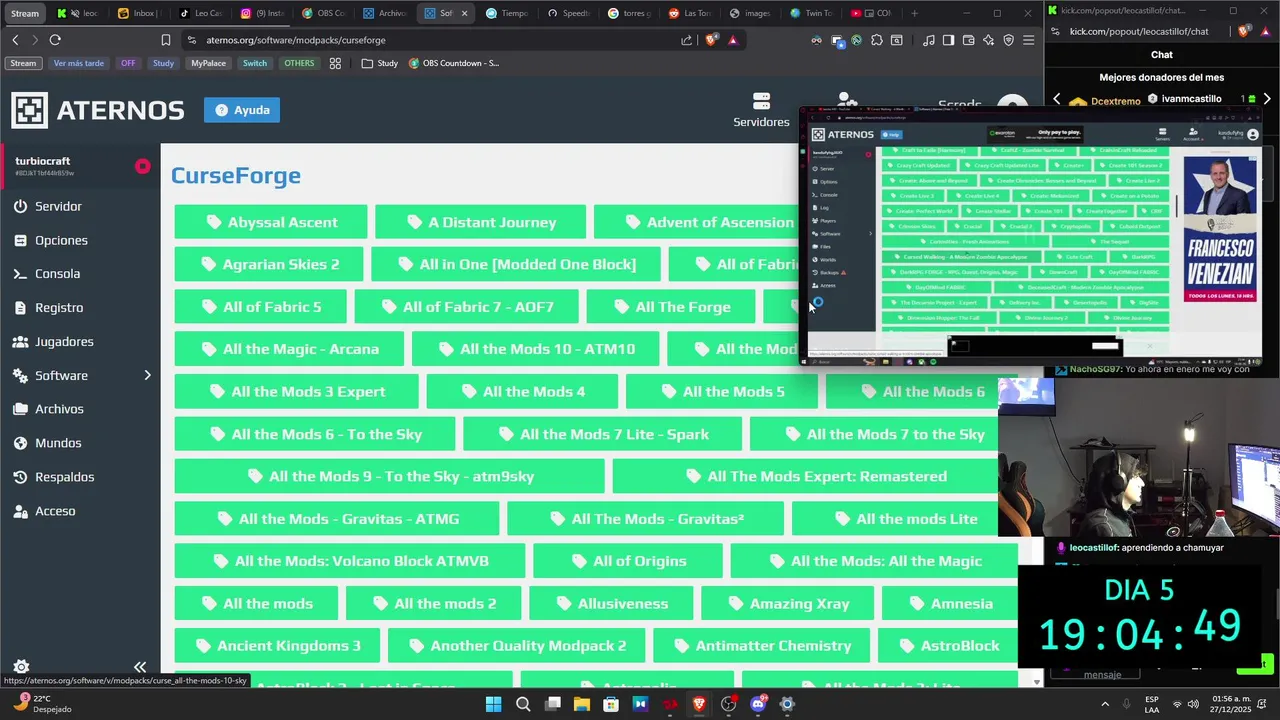Select All the Mods 3 Expert
Screen dimensions: 1280x720
tap(296, 391)
